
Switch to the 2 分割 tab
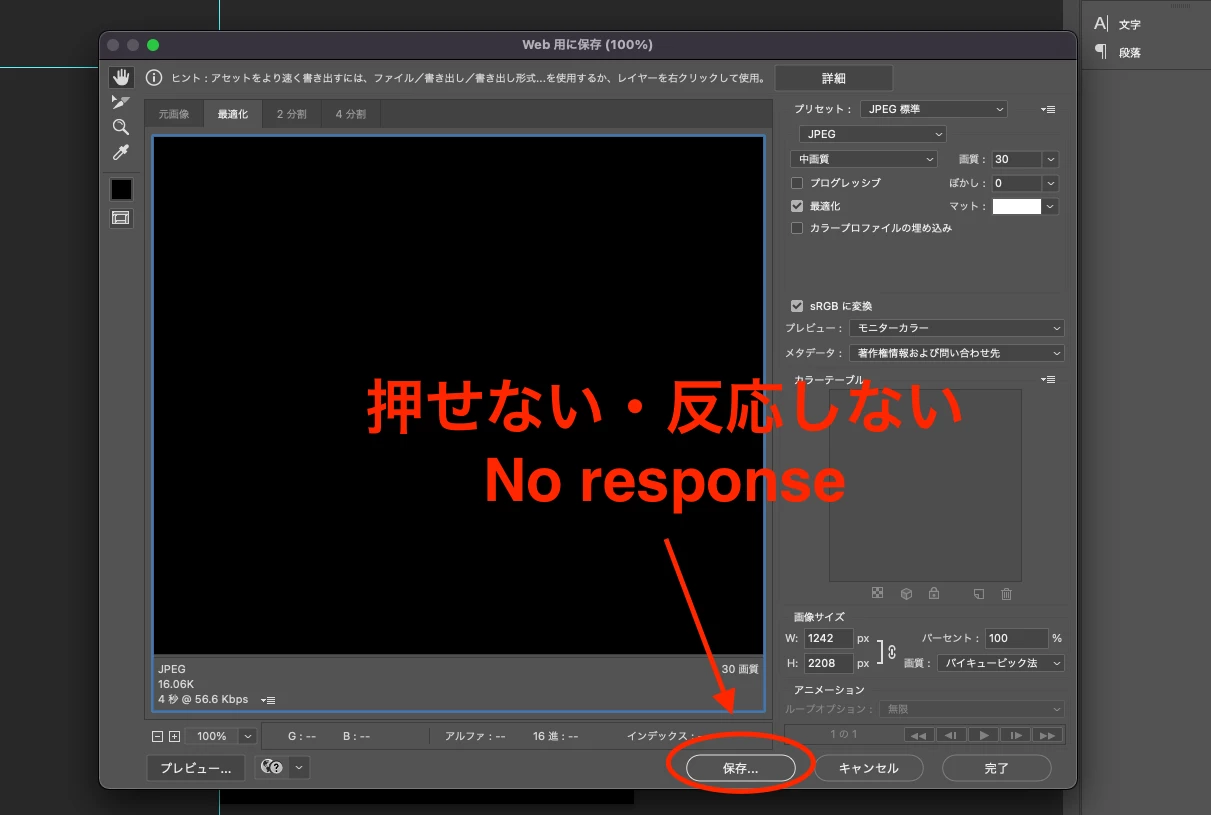pos(292,114)
